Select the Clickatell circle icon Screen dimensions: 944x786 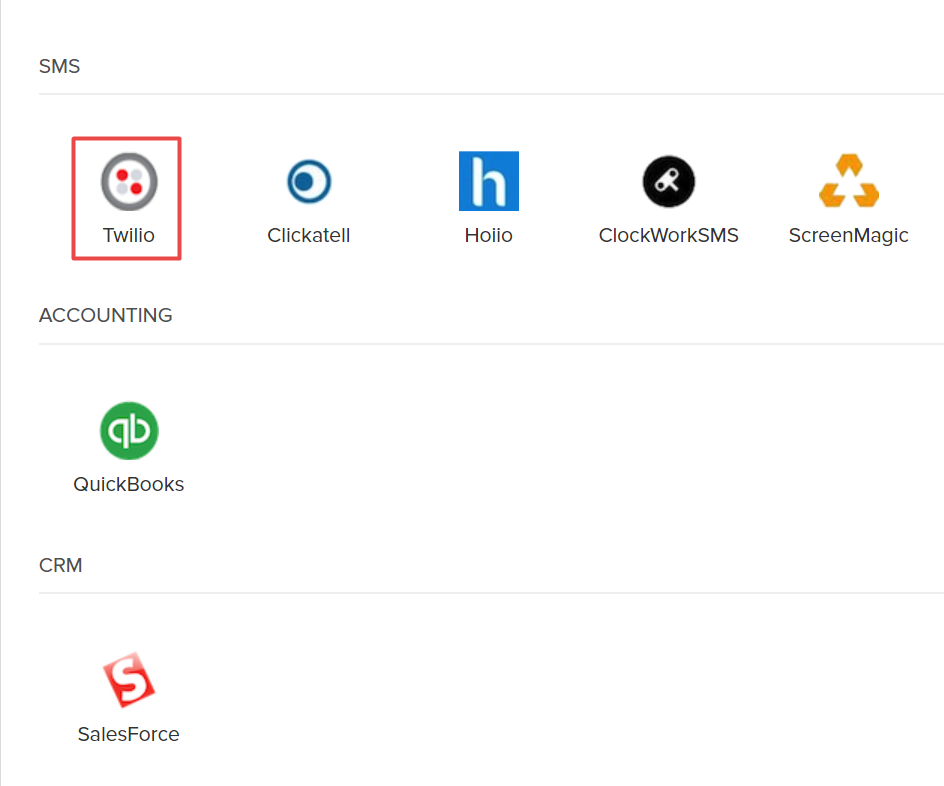pos(309,181)
